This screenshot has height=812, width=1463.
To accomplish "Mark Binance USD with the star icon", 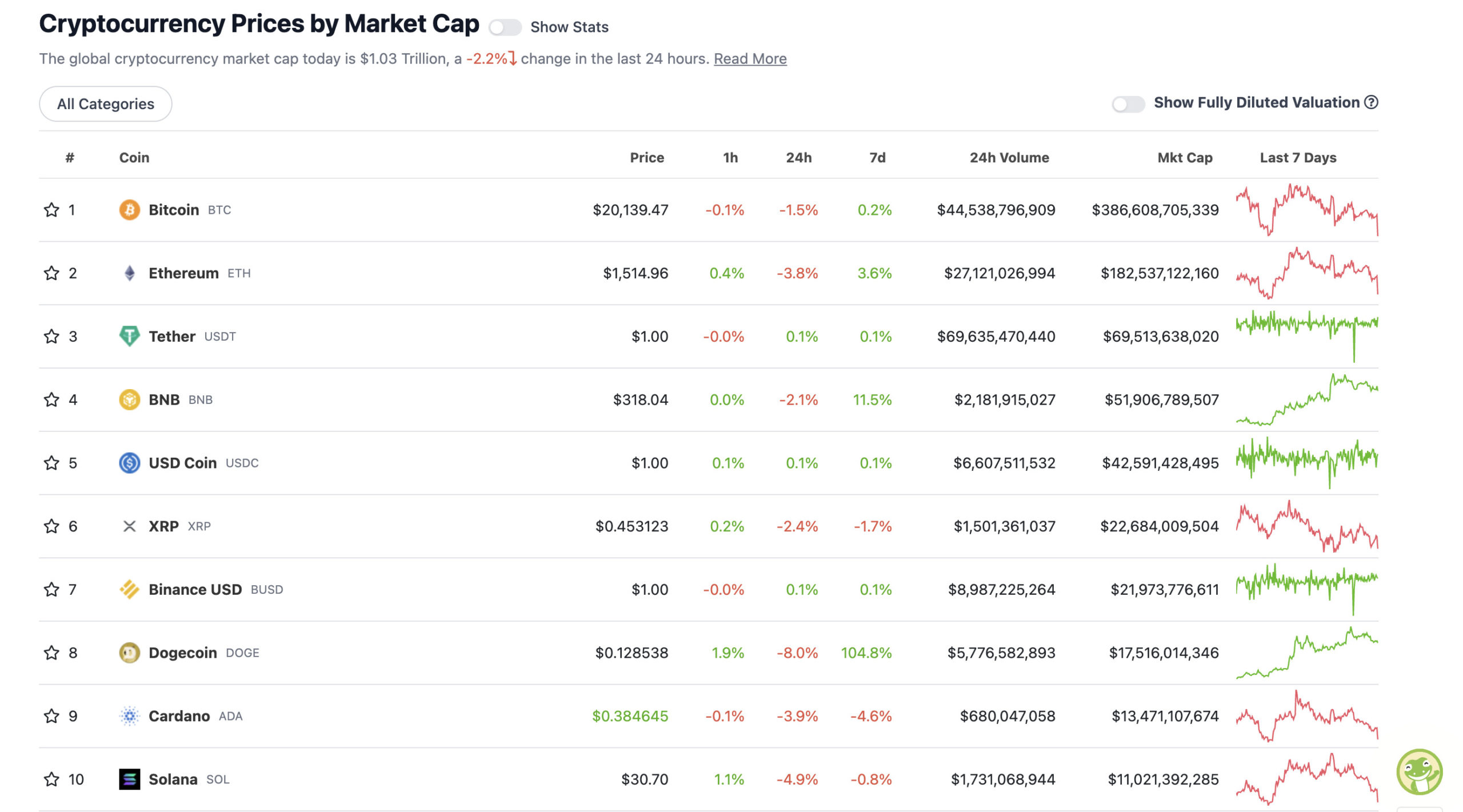I will (x=51, y=589).
